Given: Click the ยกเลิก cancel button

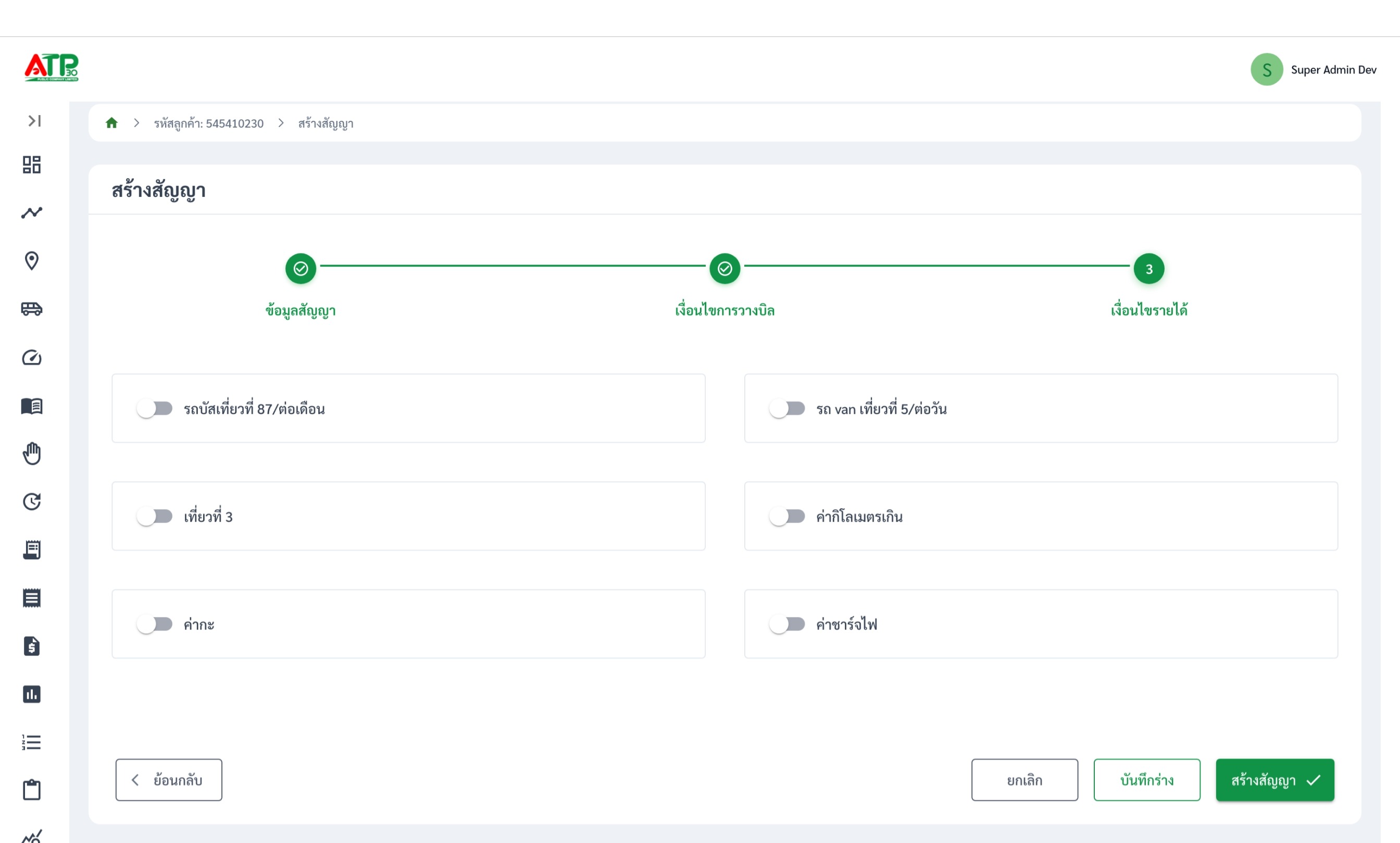Looking at the screenshot, I should pyautogui.click(x=1024, y=780).
